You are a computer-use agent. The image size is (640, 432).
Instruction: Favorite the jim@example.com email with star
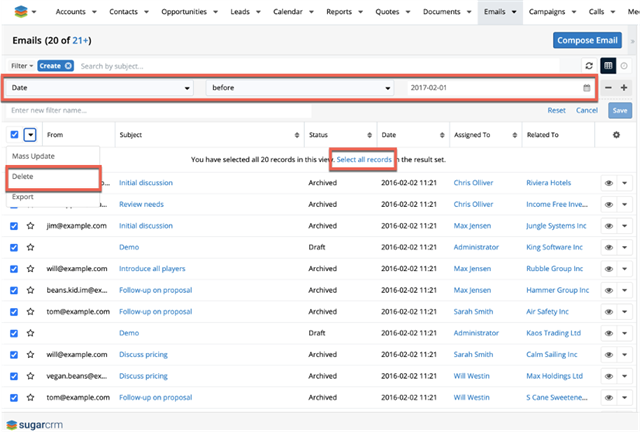[32, 226]
